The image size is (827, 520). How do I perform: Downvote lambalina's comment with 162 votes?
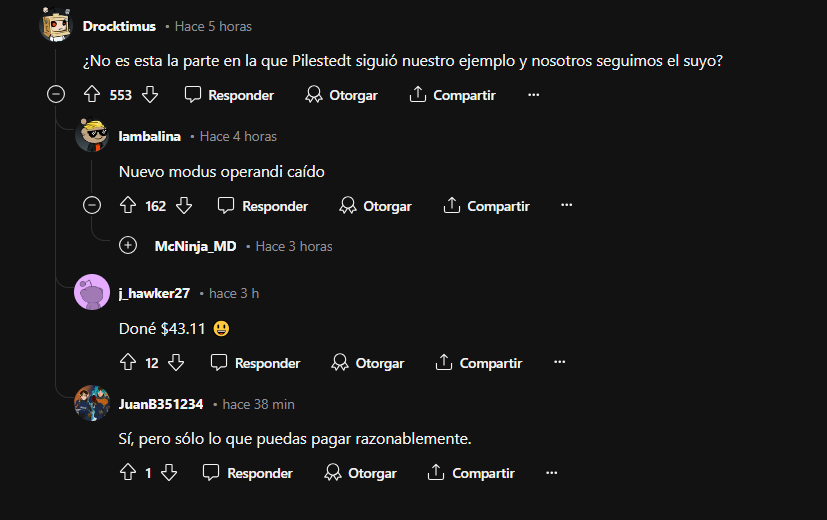(x=184, y=206)
